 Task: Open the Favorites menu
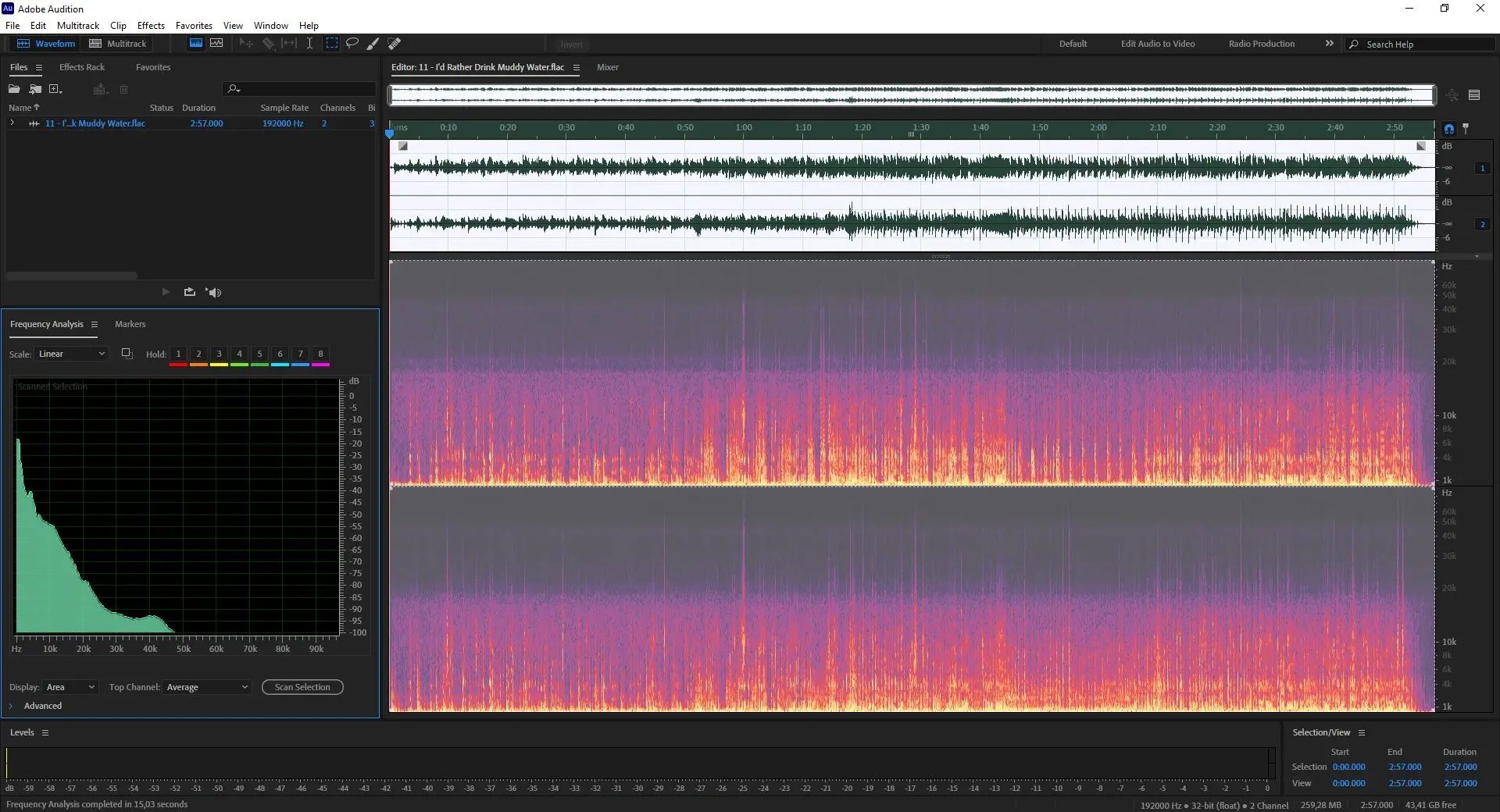tap(194, 26)
